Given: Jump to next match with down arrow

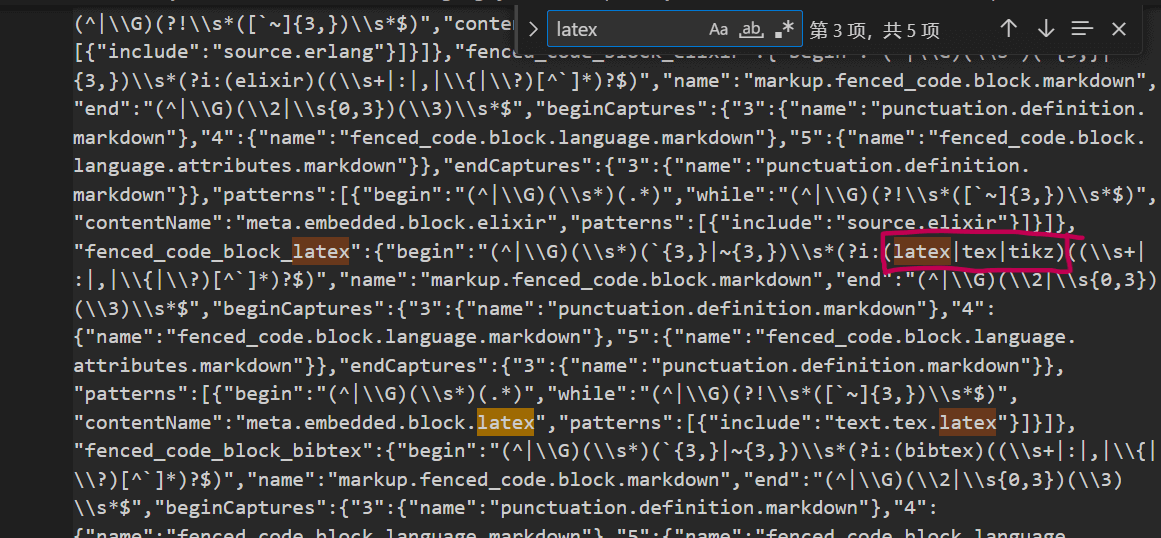Looking at the screenshot, I should [x=1045, y=30].
